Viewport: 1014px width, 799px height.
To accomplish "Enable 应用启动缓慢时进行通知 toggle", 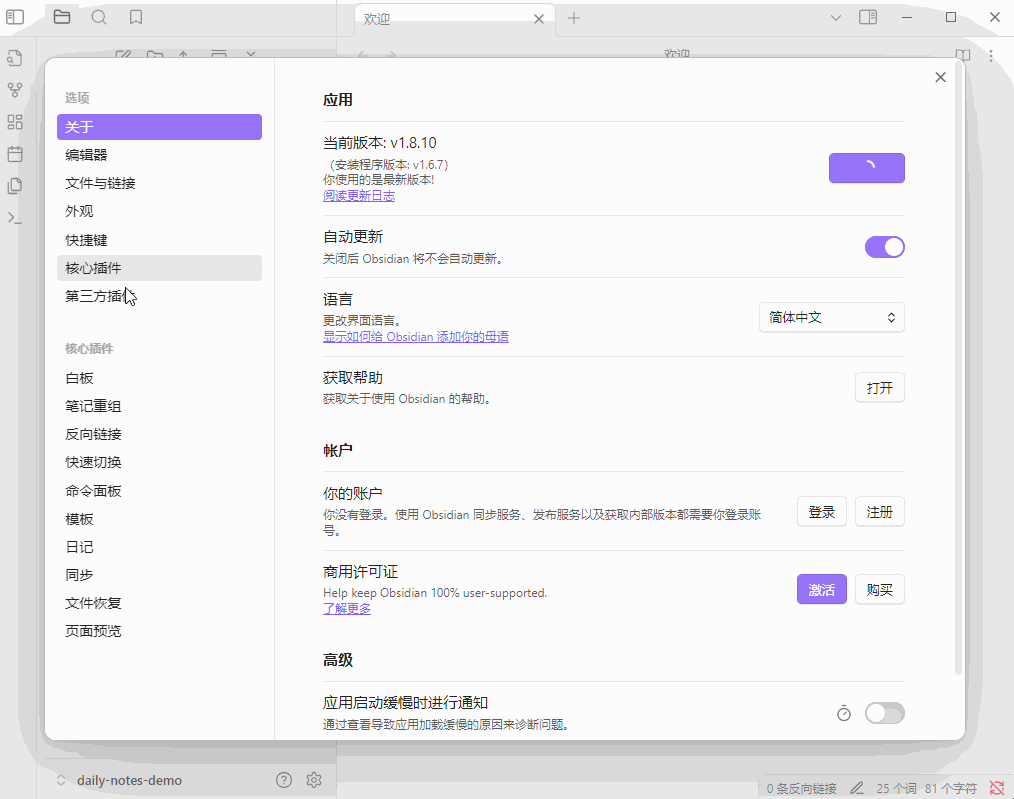I will [x=885, y=713].
